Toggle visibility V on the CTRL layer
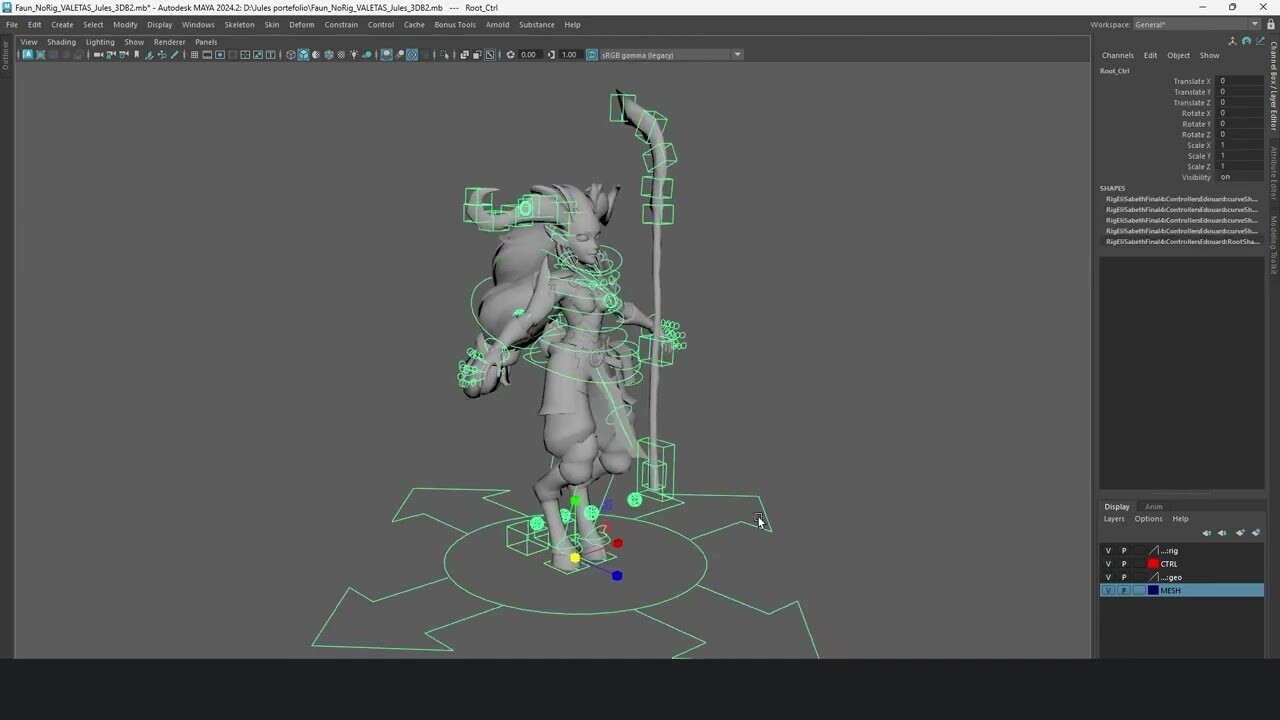Viewport: 1280px width, 720px height. tap(1108, 564)
